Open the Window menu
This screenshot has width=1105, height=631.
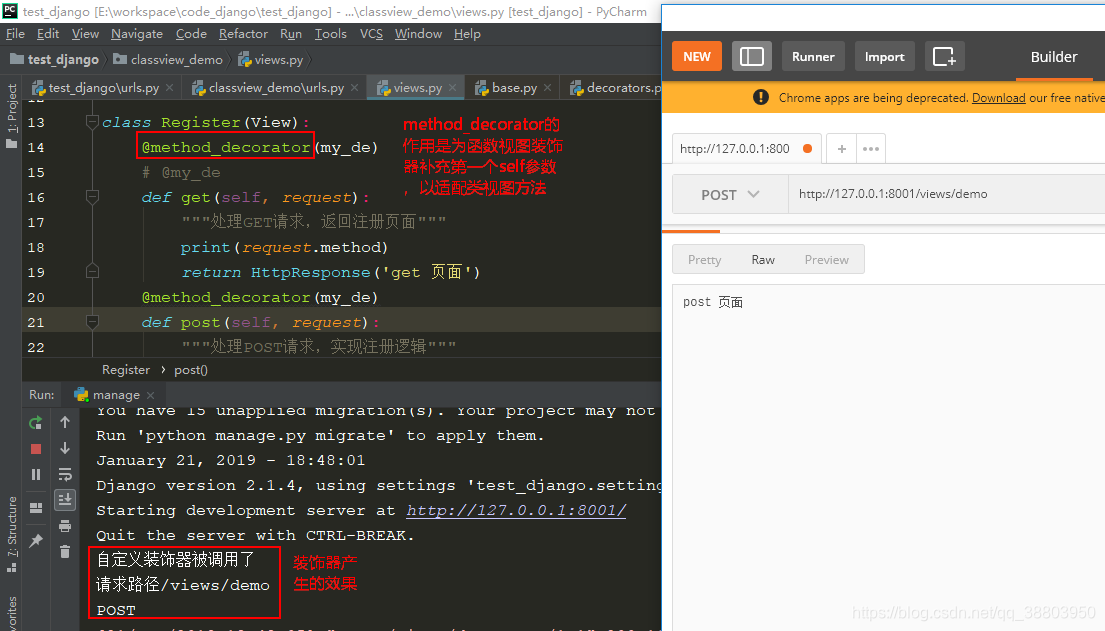coord(418,34)
